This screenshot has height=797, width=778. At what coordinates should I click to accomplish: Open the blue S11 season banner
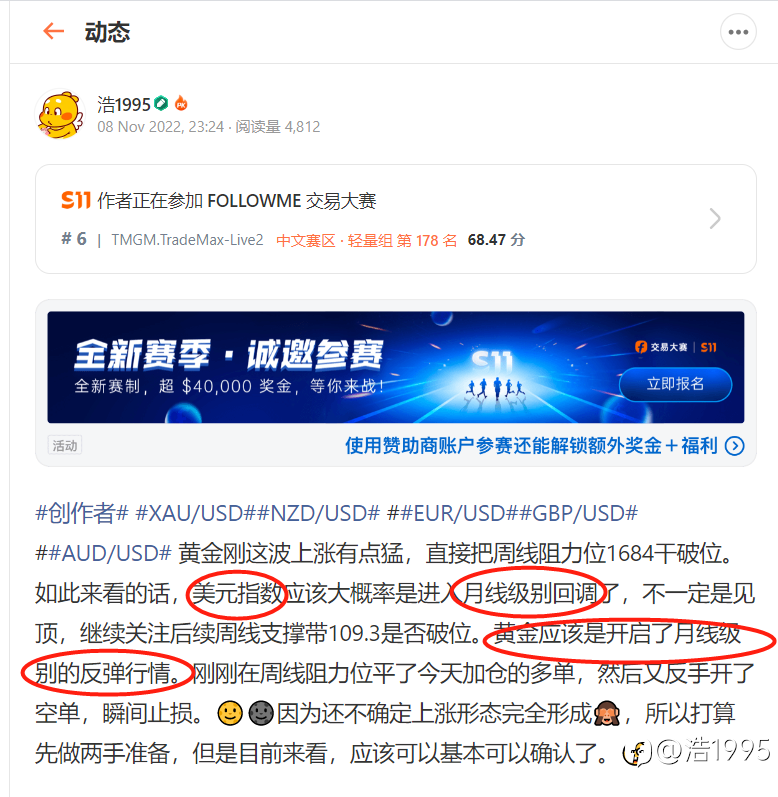pyautogui.click(x=395, y=367)
